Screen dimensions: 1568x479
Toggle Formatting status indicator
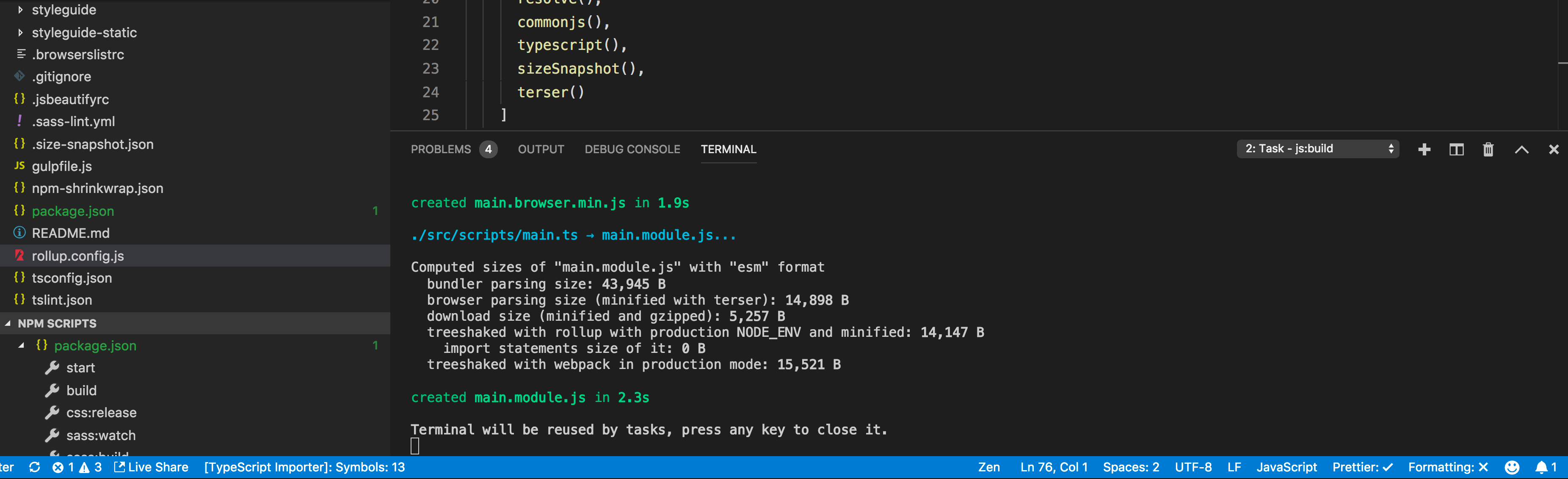[1447, 467]
